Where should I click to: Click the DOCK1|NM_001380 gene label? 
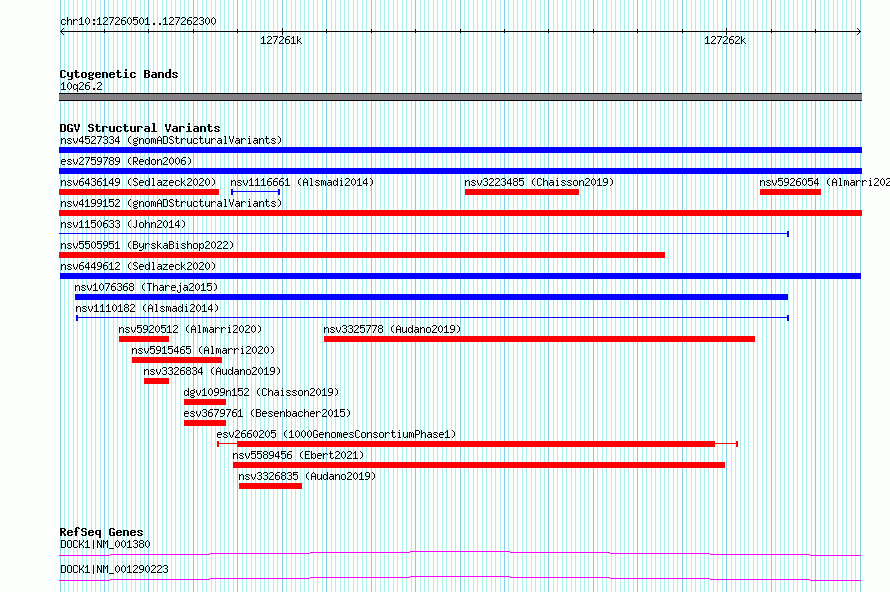coord(105,544)
